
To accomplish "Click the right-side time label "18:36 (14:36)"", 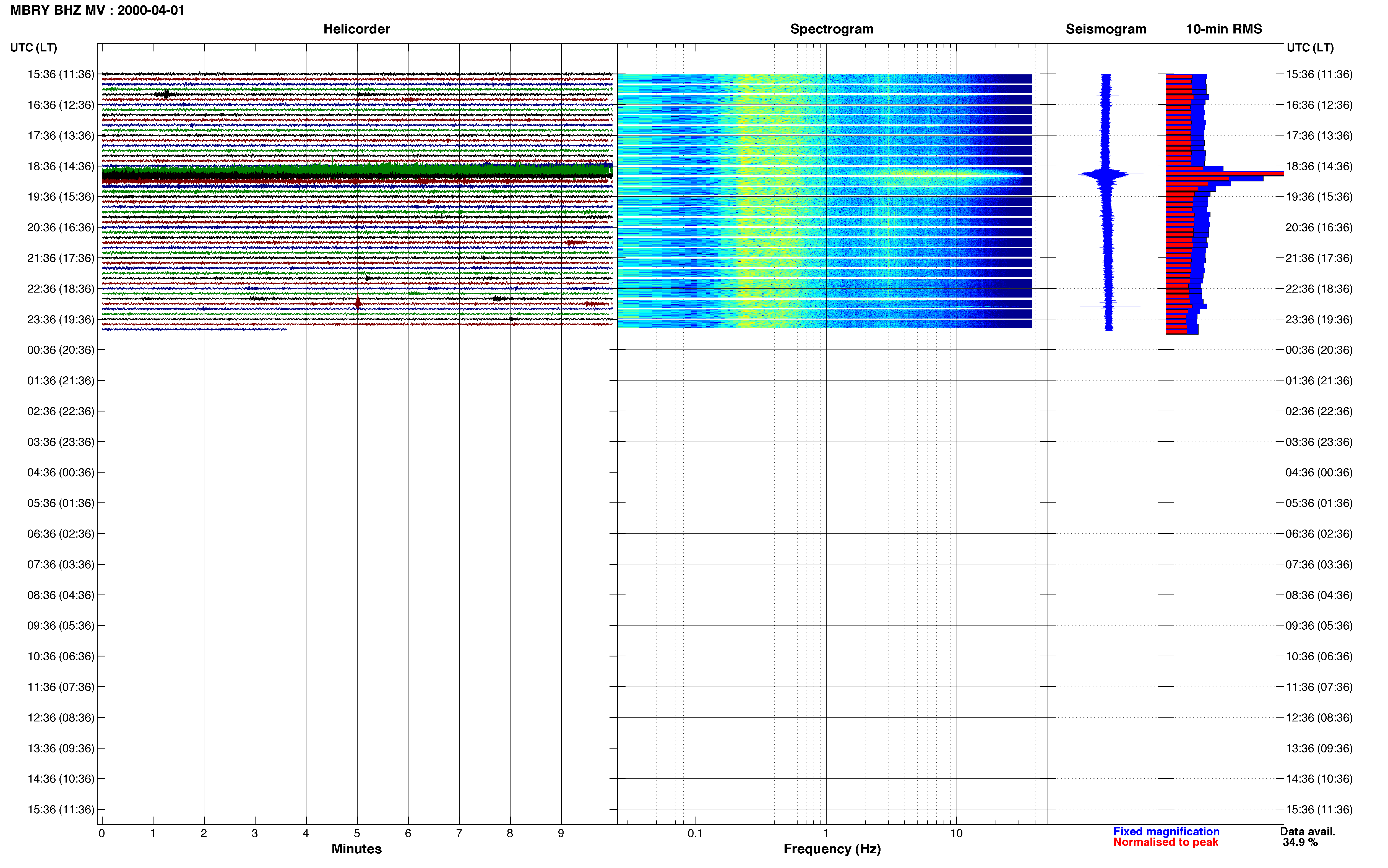I will (x=1319, y=166).
